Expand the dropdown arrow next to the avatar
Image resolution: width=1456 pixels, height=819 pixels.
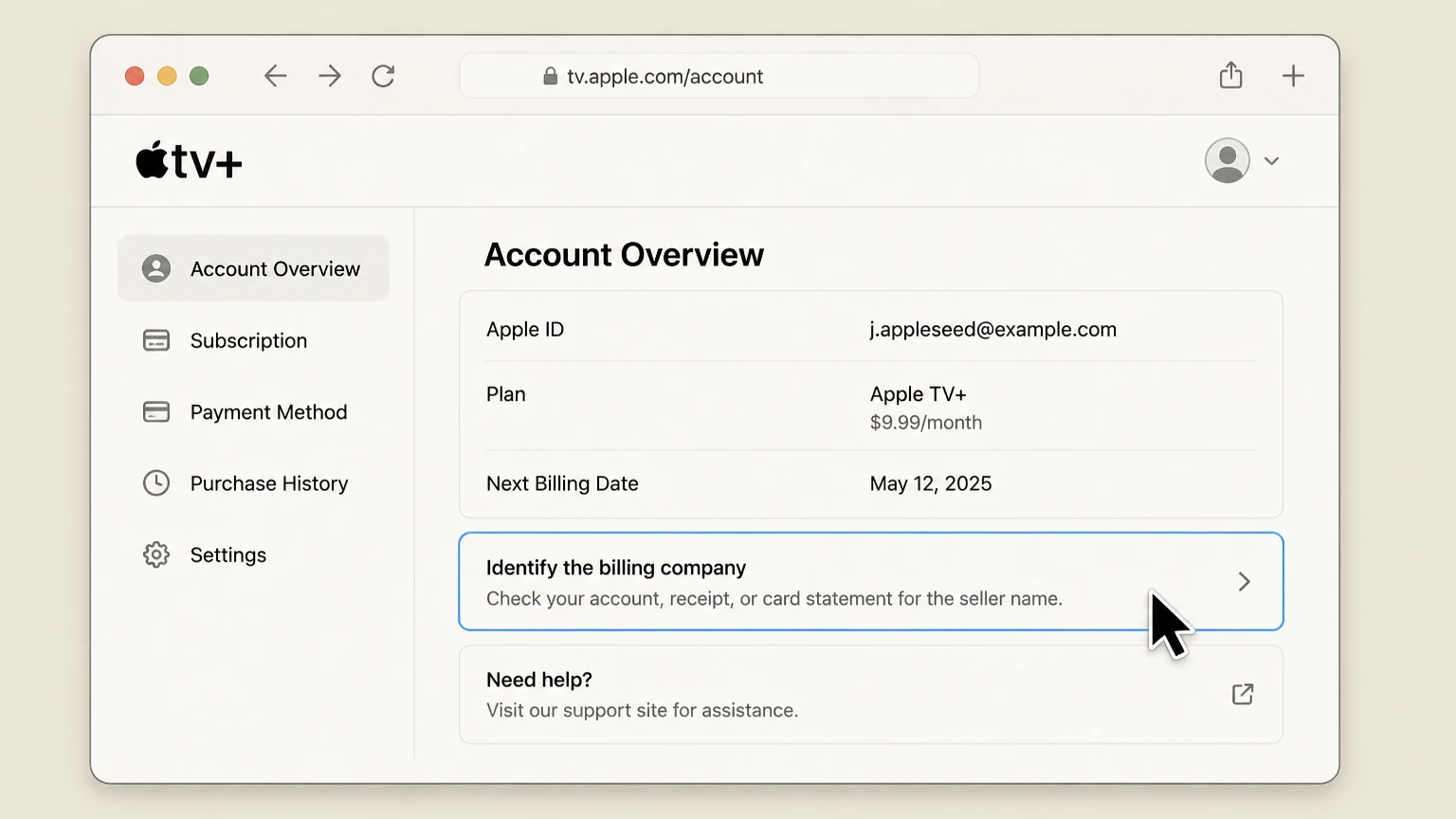tap(1271, 161)
